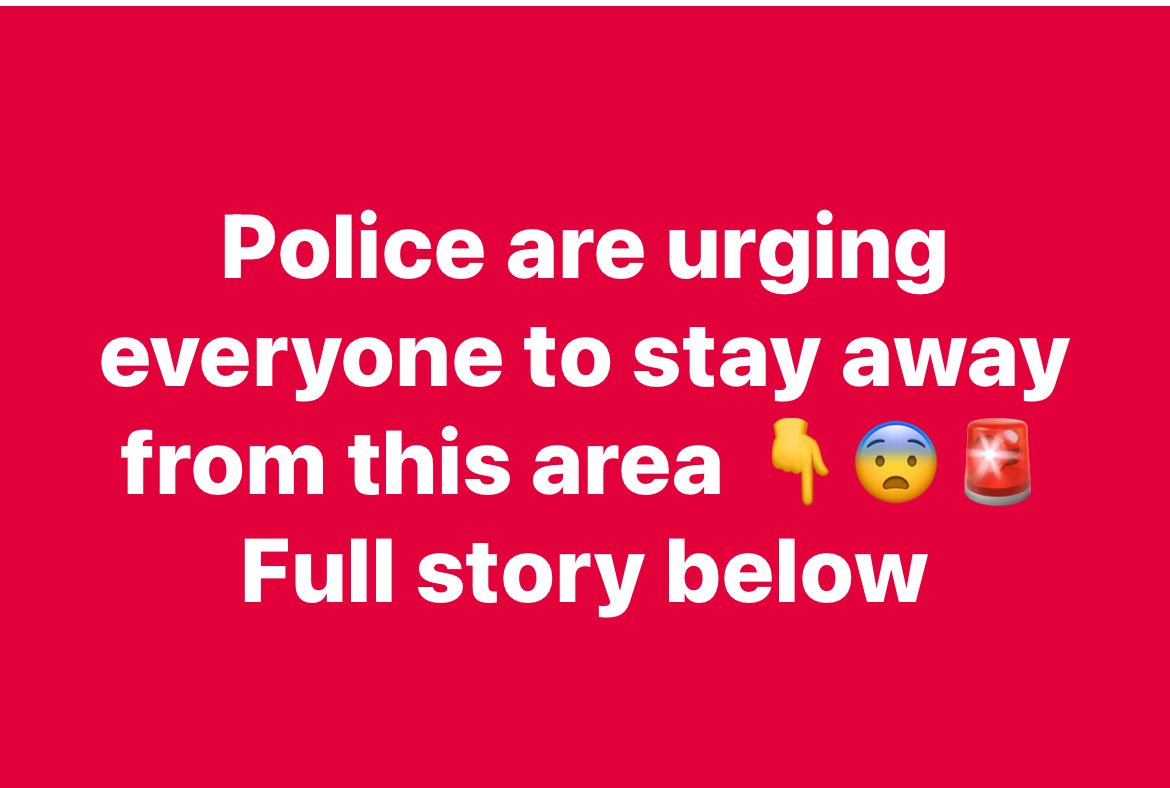Click the downward pointing hand emoji
This screenshot has height=788, width=1170.
point(798,460)
